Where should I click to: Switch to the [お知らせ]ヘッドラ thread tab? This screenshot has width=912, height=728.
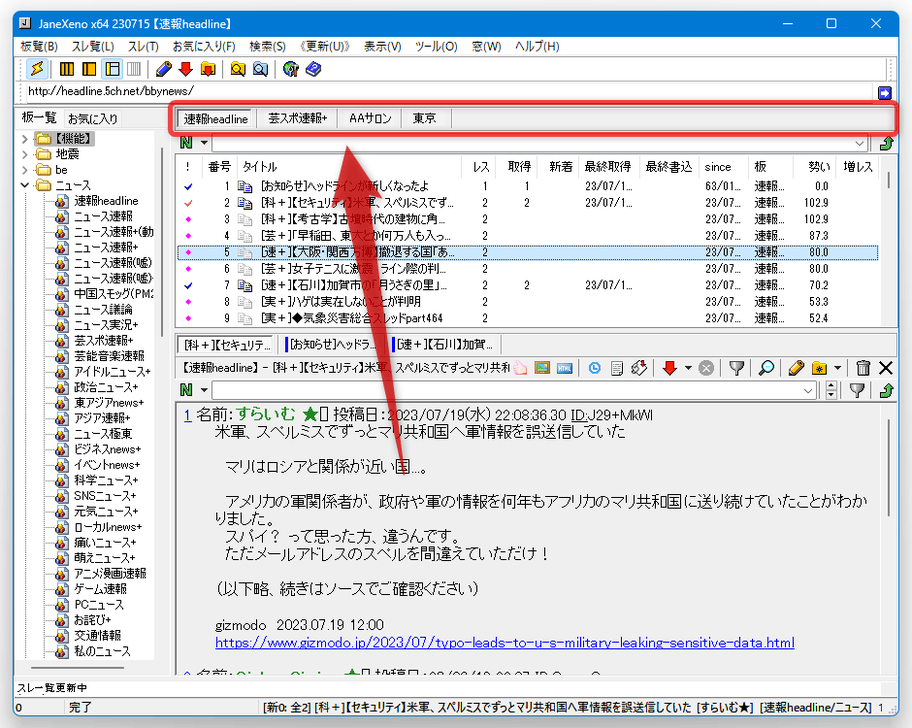pos(333,345)
